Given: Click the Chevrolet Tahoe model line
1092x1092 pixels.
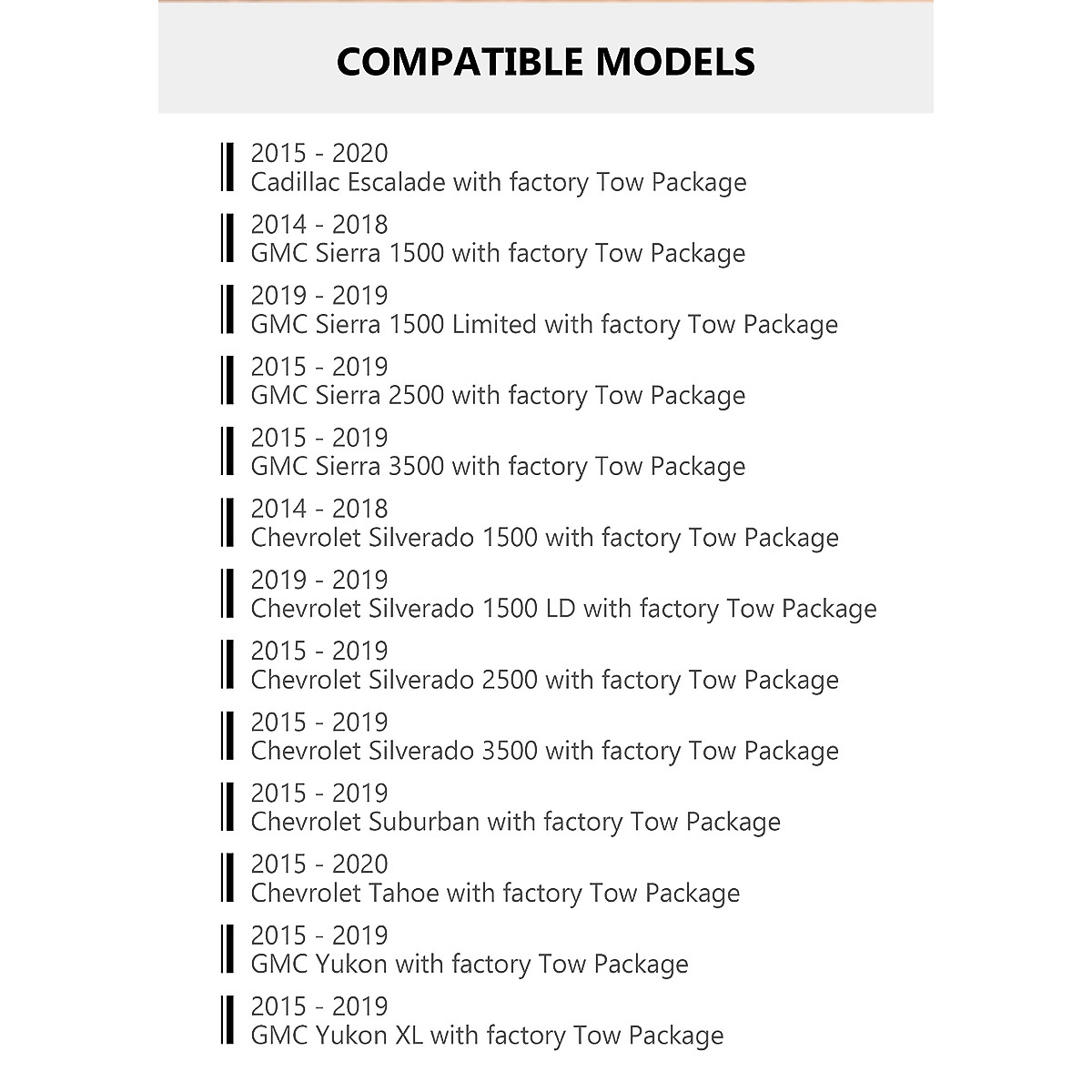Looking at the screenshot, I should [x=495, y=893].
